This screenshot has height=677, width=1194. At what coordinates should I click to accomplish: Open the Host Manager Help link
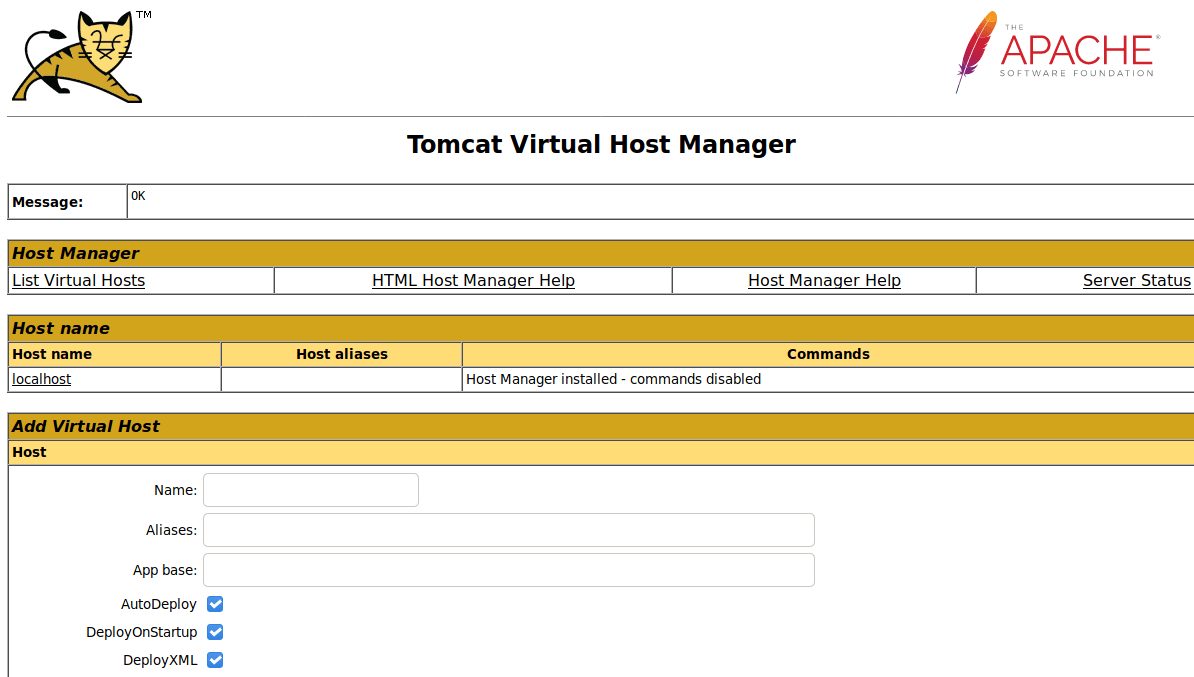click(824, 280)
